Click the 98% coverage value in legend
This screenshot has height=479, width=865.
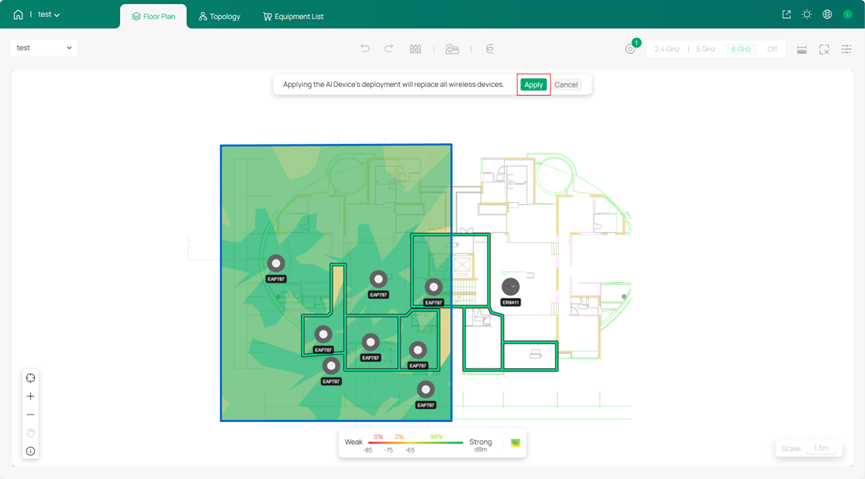tap(436, 437)
